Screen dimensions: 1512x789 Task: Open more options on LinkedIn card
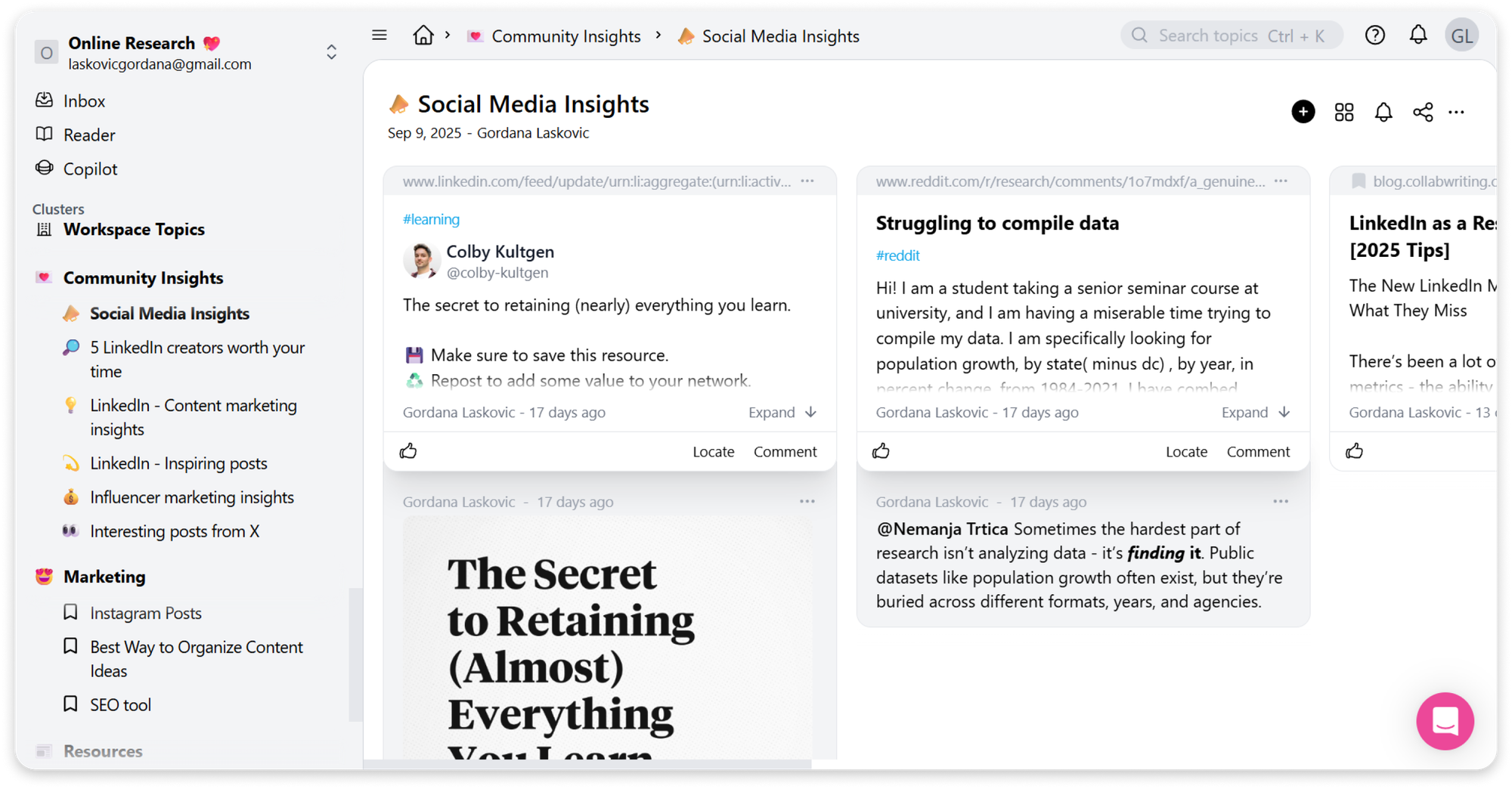807,181
